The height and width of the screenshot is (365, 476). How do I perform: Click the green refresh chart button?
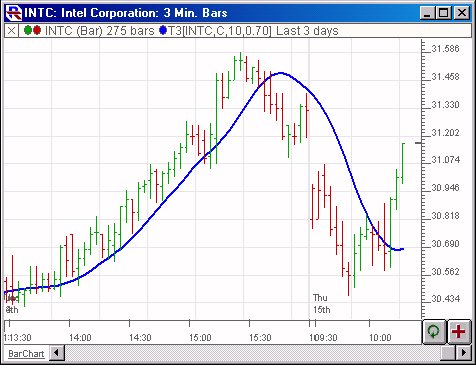pyautogui.click(x=434, y=331)
